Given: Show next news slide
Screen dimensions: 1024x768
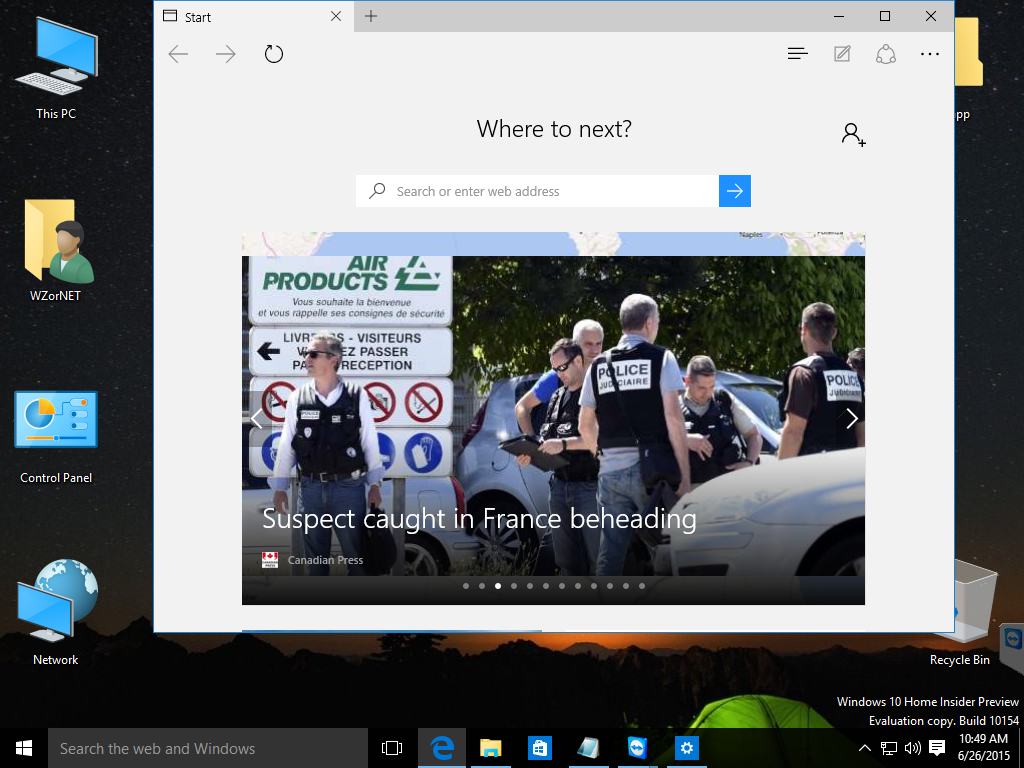Looking at the screenshot, I should click(x=852, y=419).
